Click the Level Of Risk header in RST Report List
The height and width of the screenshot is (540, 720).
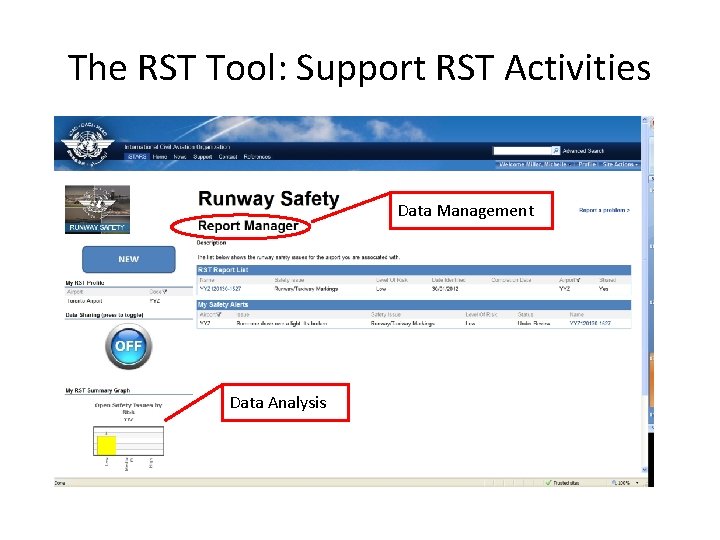pyautogui.click(x=392, y=280)
